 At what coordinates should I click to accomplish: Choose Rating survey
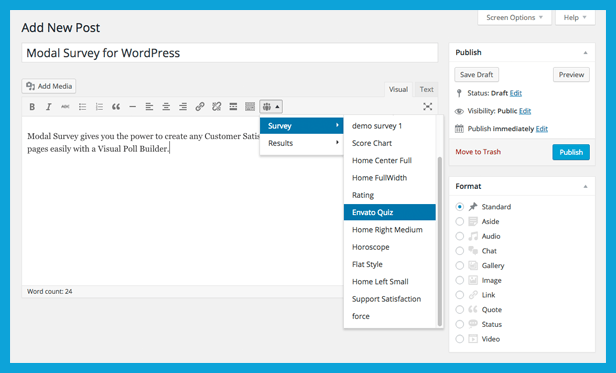390,195
